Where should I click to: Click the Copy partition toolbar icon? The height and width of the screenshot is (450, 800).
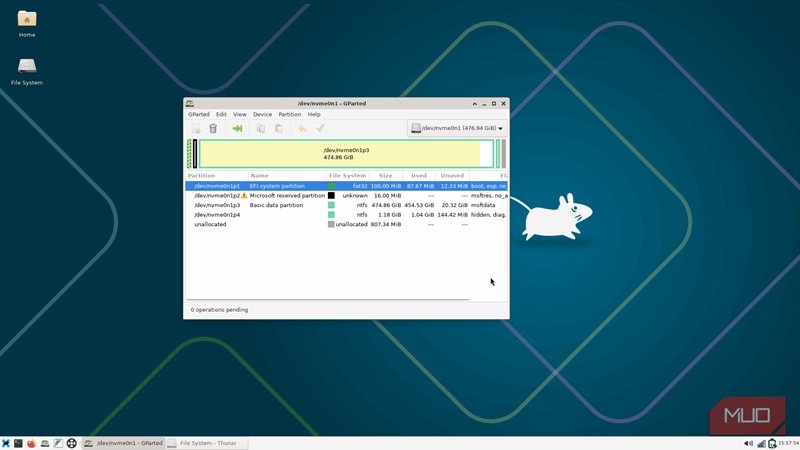pos(261,128)
